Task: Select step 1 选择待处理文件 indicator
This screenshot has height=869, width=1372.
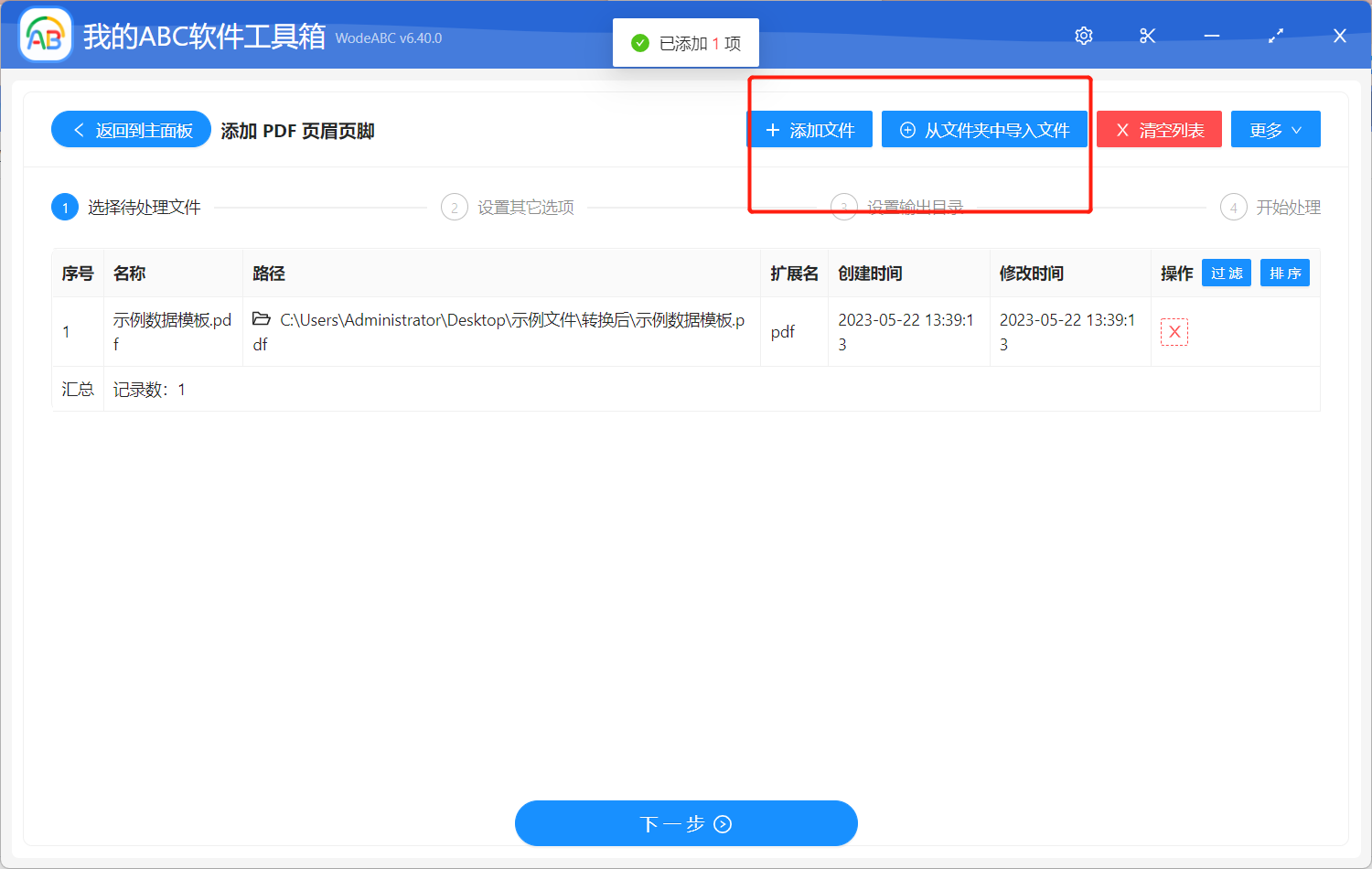Action: pos(64,207)
